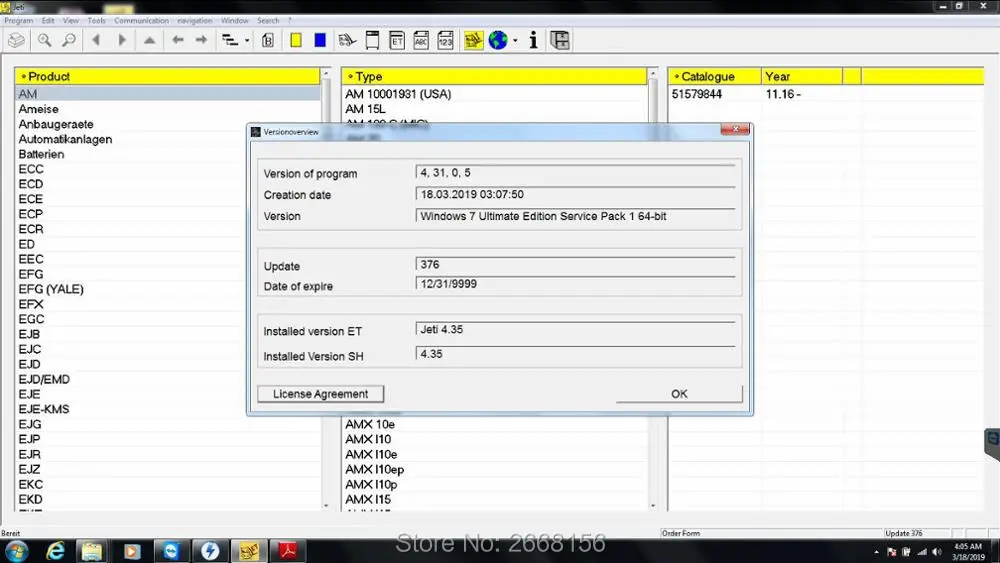Click the window layout icon
Image resolution: width=1000 pixels, height=563 pixels.
pos(560,41)
